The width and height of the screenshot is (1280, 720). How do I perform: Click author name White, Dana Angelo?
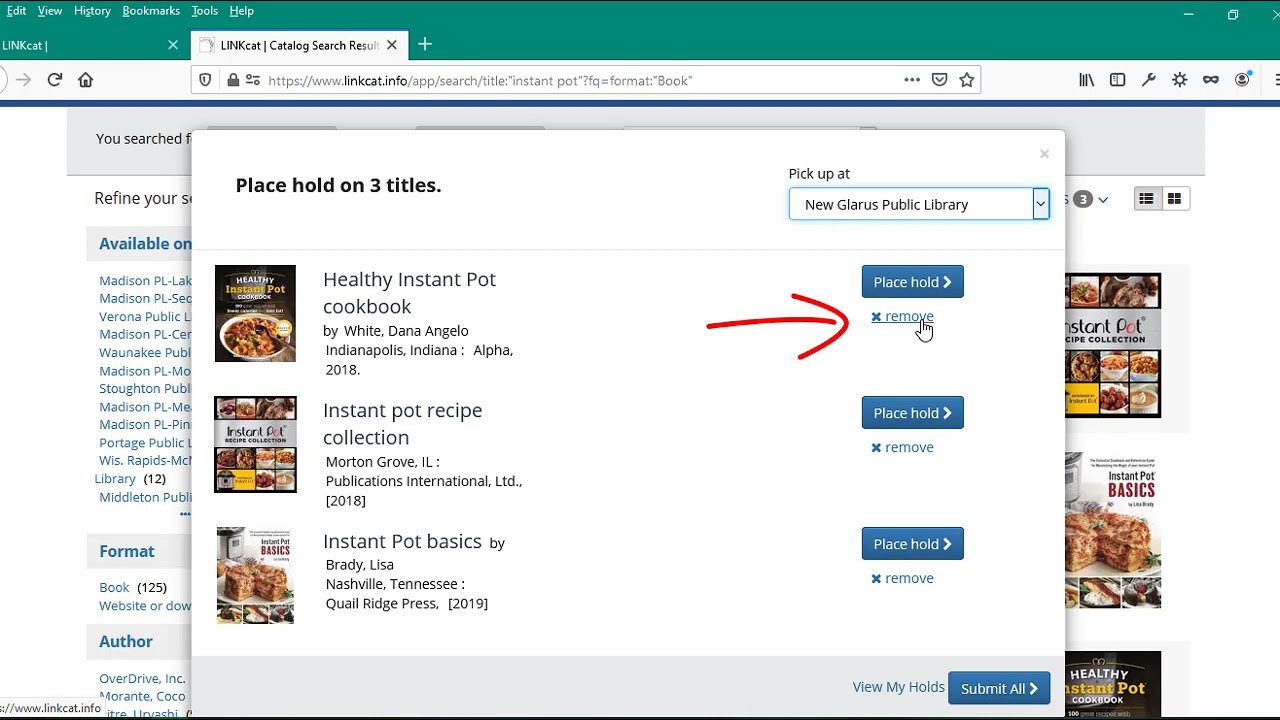point(406,330)
